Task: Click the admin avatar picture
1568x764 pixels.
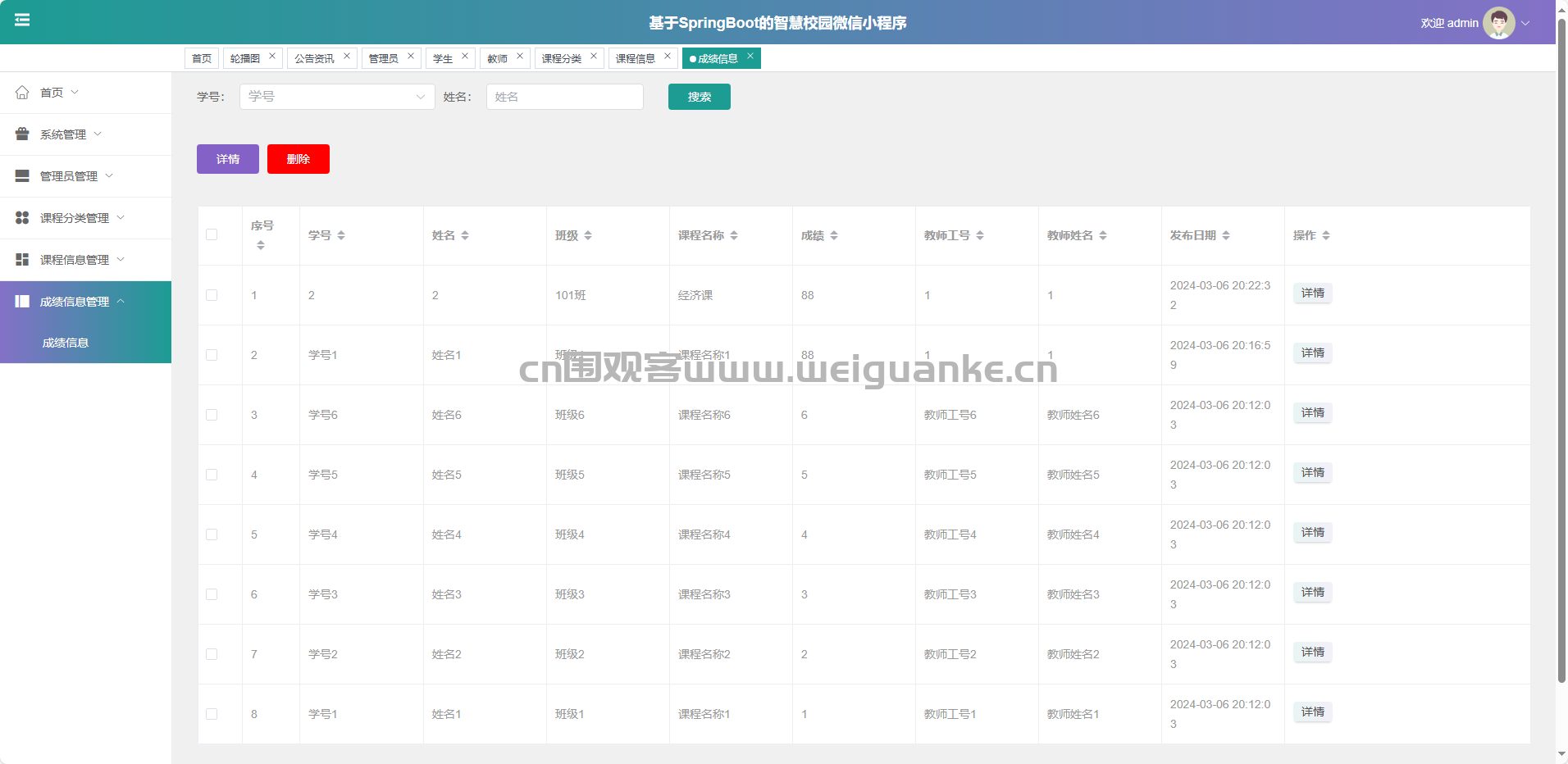Action: point(1498,23)
